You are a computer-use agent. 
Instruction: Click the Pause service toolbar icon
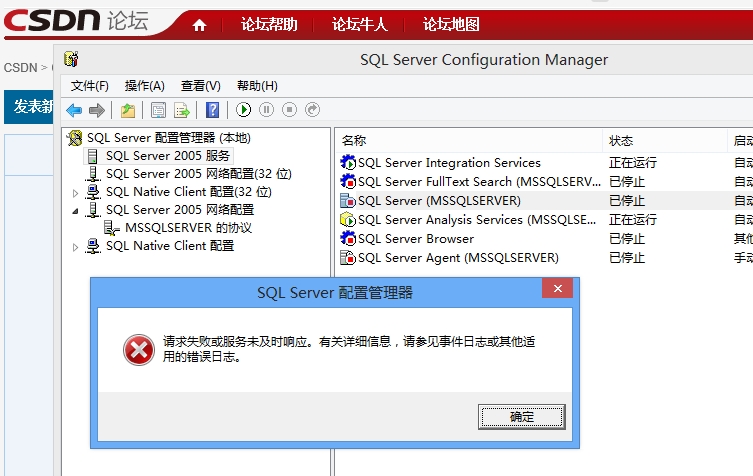pyautogui.click(x=266, y=110)
